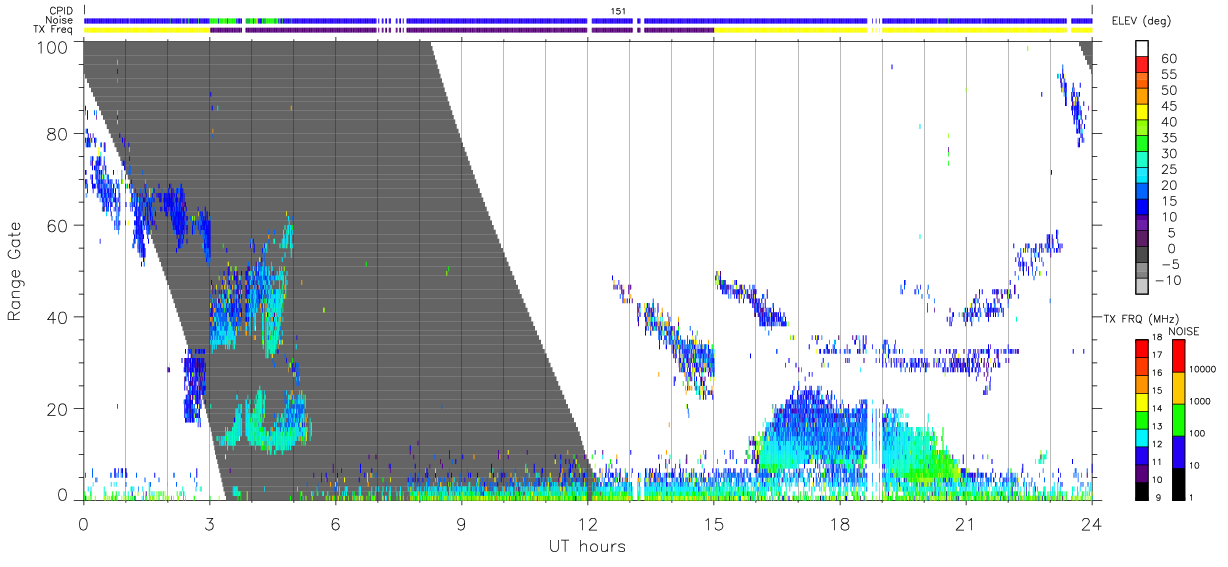Click the 10000 label on NOISE legend
The height and width of the screenshot is (567, 1228).
1204,369
